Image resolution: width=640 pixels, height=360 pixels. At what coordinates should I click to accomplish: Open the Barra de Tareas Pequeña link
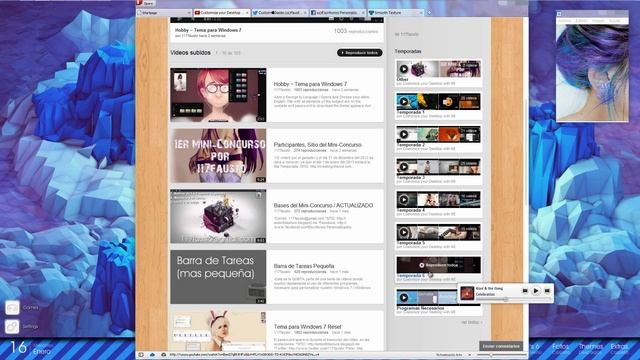tap(304, 266)
